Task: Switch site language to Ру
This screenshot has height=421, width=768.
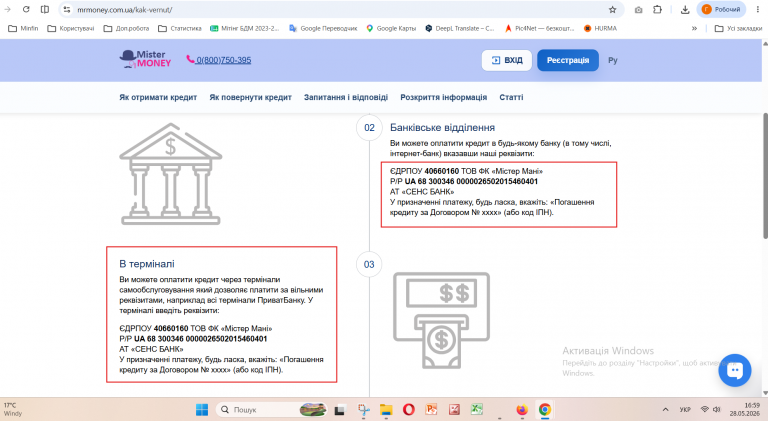Action: tap(613, 60)
